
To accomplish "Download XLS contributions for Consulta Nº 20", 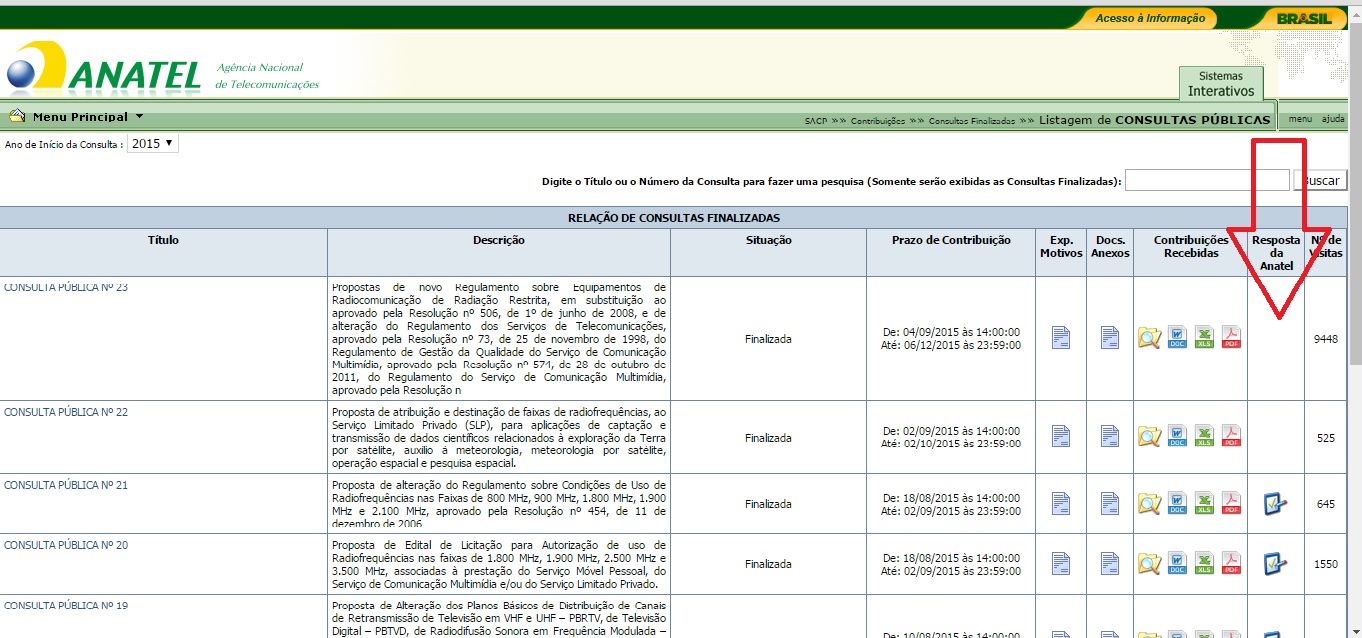I will pyautogui.click(x=1204, y=563).
